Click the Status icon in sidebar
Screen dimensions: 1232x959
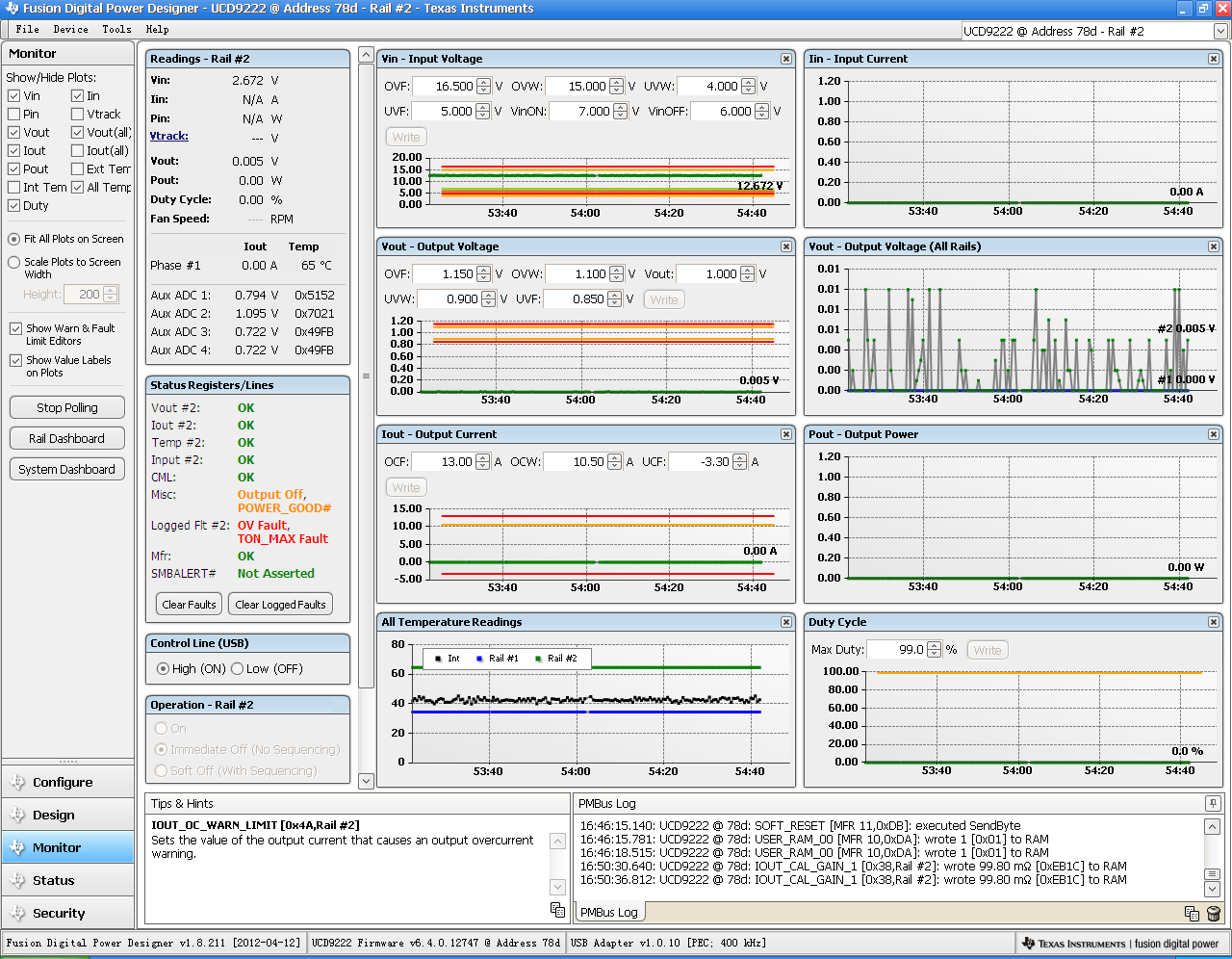coord(17,881)
